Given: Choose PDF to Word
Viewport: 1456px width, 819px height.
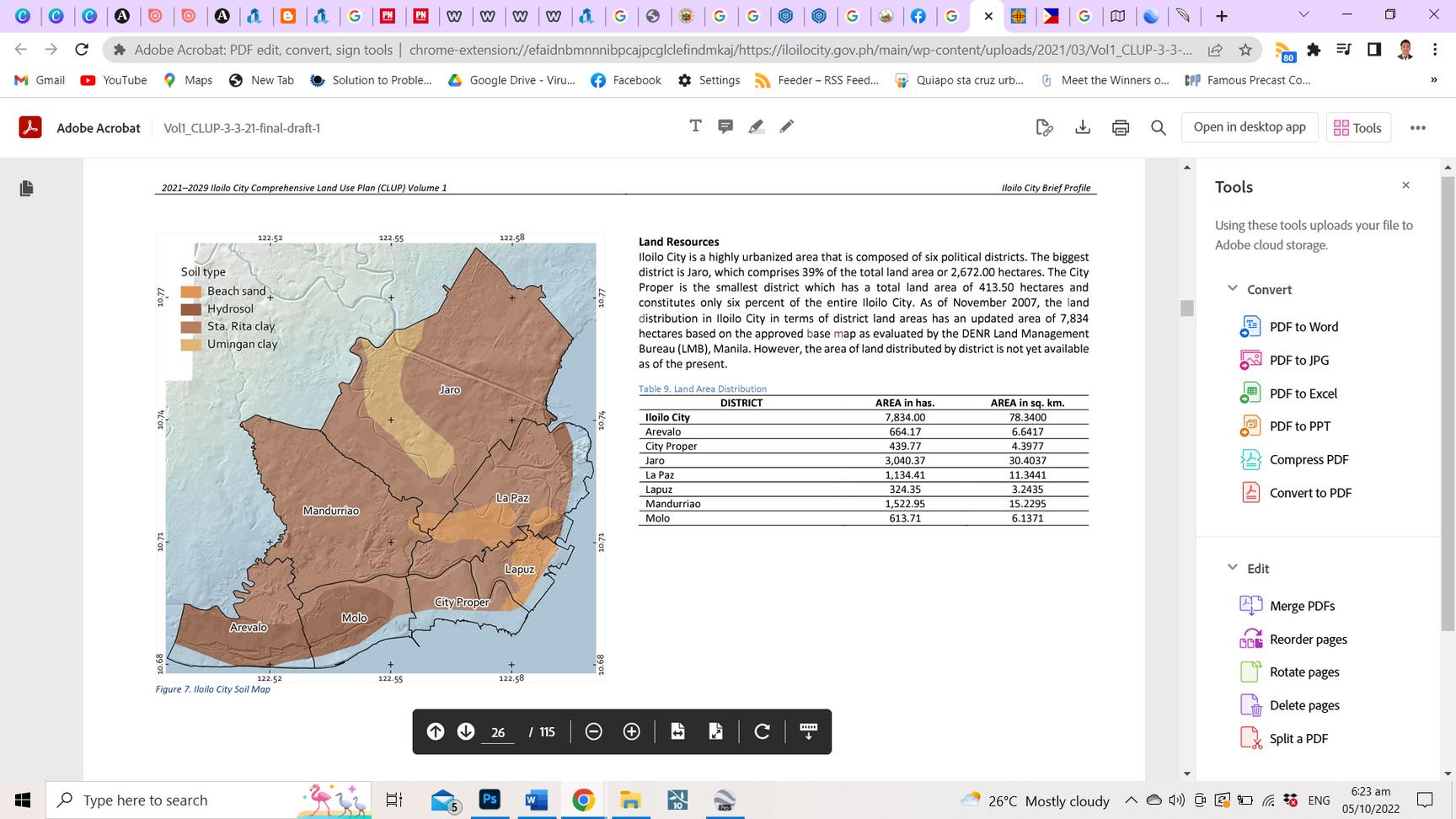Looking at the screenshot, I should click(x=1303, y=327).
